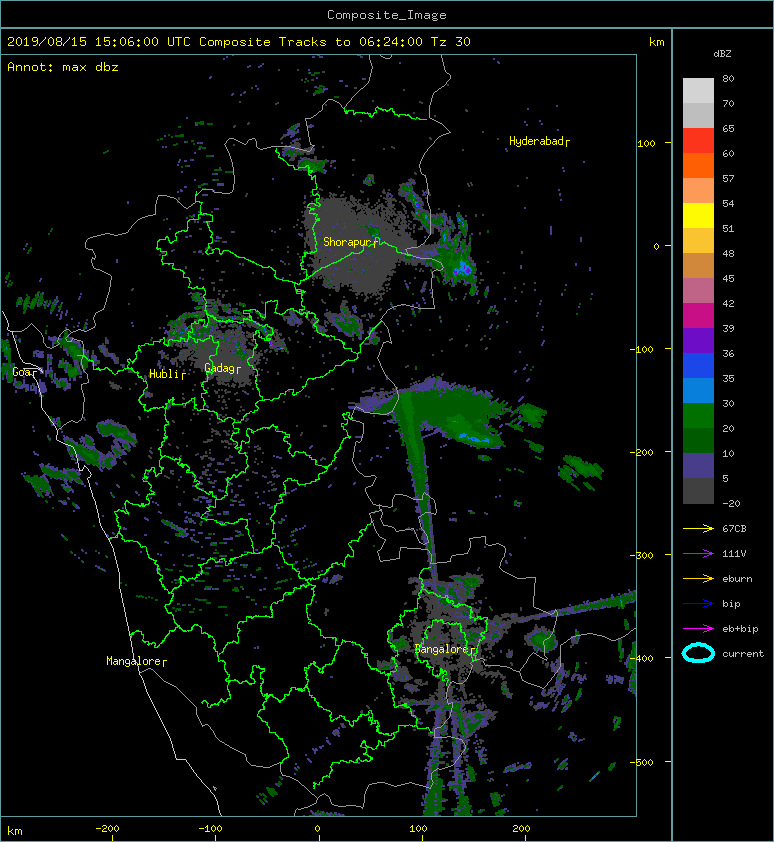Click the eb+bip legend label
Screen dimensions: 774x842
(x=740, y=629)
